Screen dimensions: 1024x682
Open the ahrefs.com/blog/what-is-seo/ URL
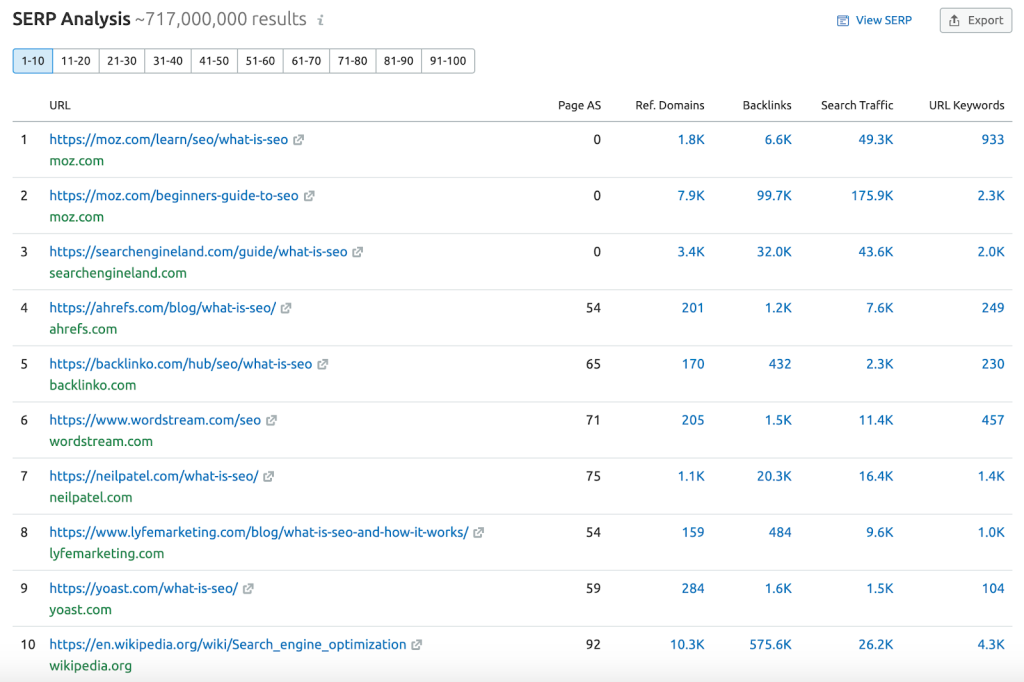point(163,308)
